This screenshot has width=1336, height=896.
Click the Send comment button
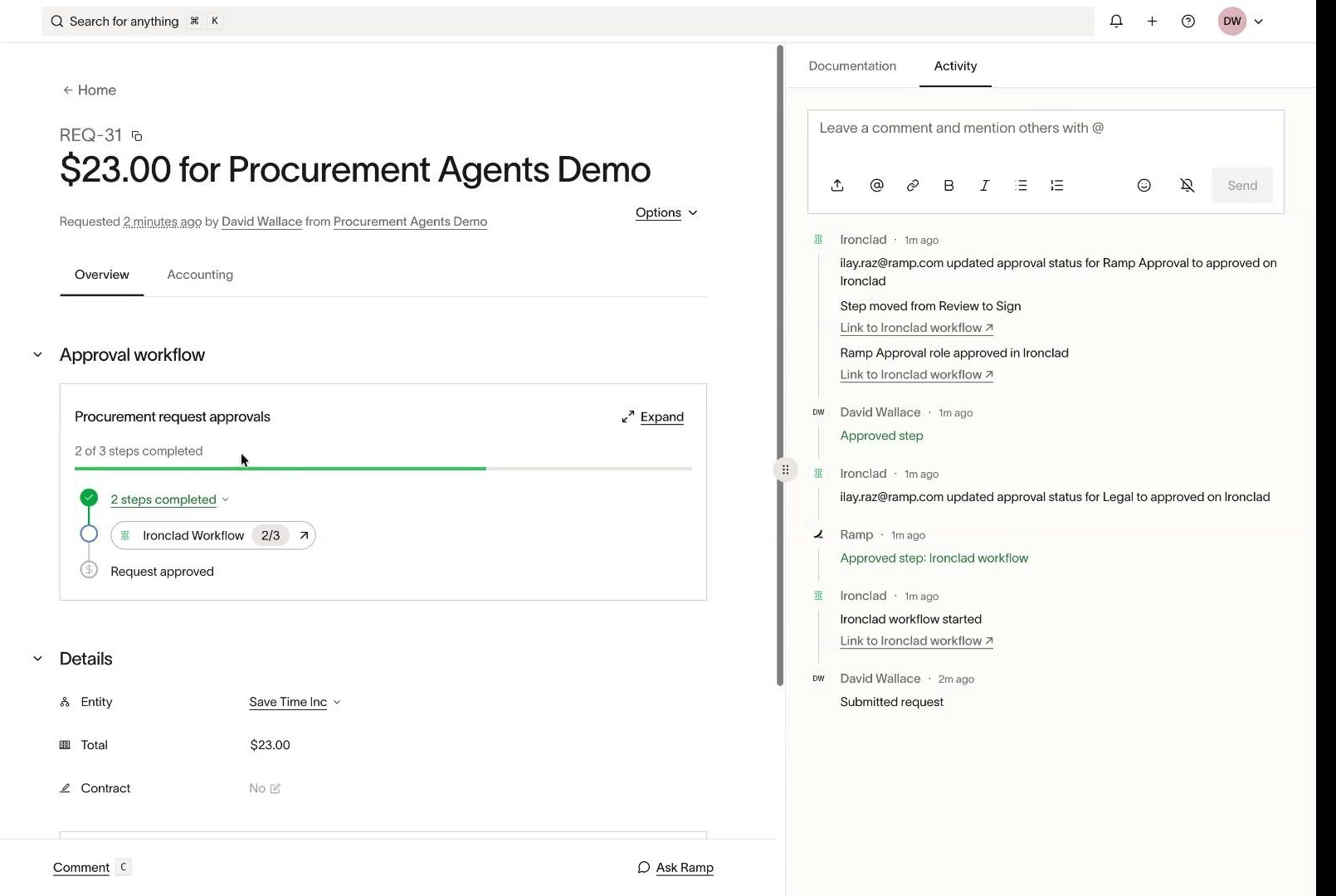tap(1242, 186)
